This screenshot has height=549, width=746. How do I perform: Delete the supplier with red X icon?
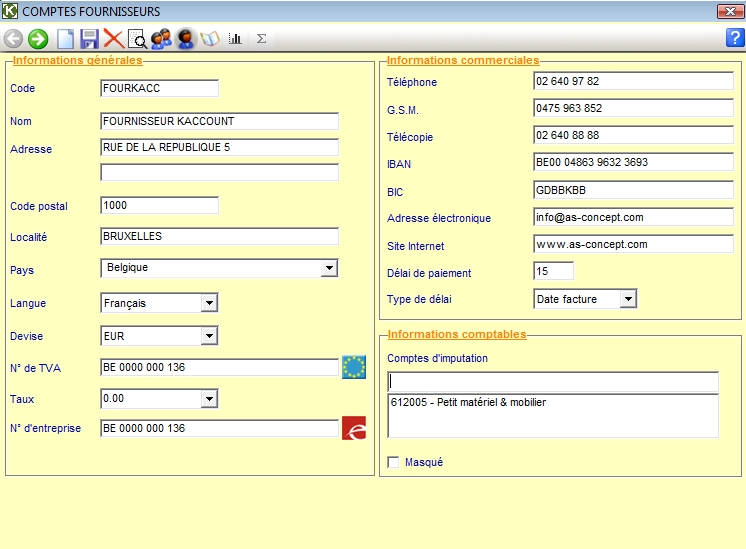(114, 39)
